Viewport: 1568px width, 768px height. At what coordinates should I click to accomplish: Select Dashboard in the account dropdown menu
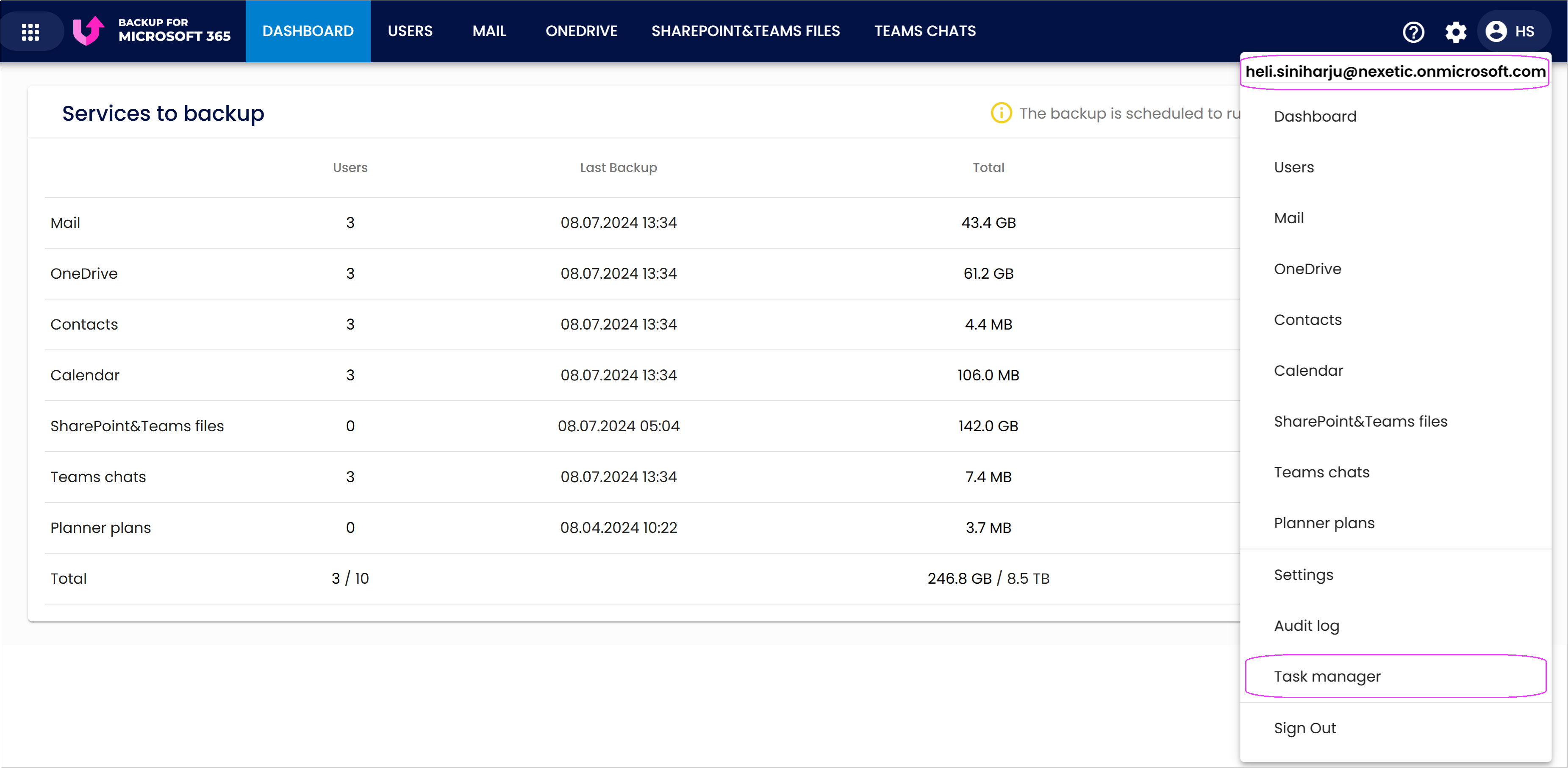(1395, 116)
